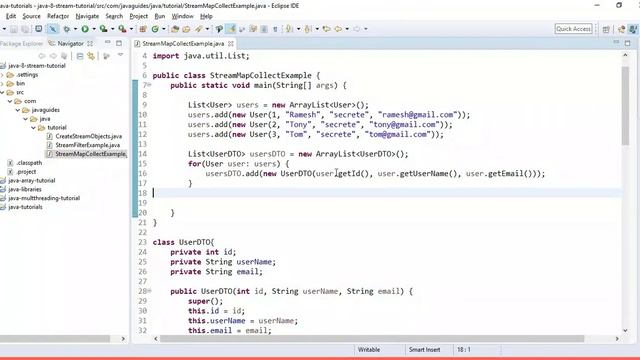Create a new Java package icon

[143, 29]
